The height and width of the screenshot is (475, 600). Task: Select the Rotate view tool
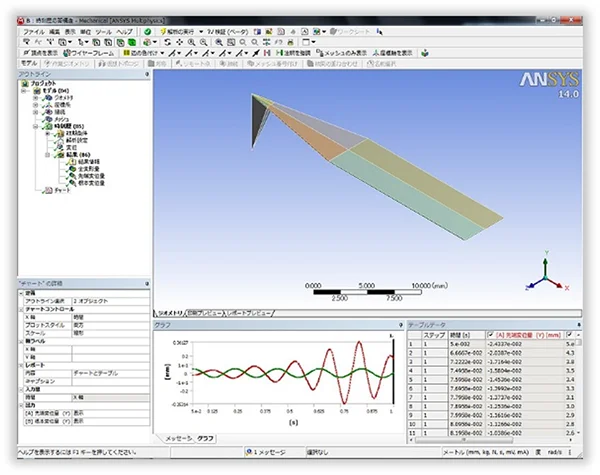[167, 42]
